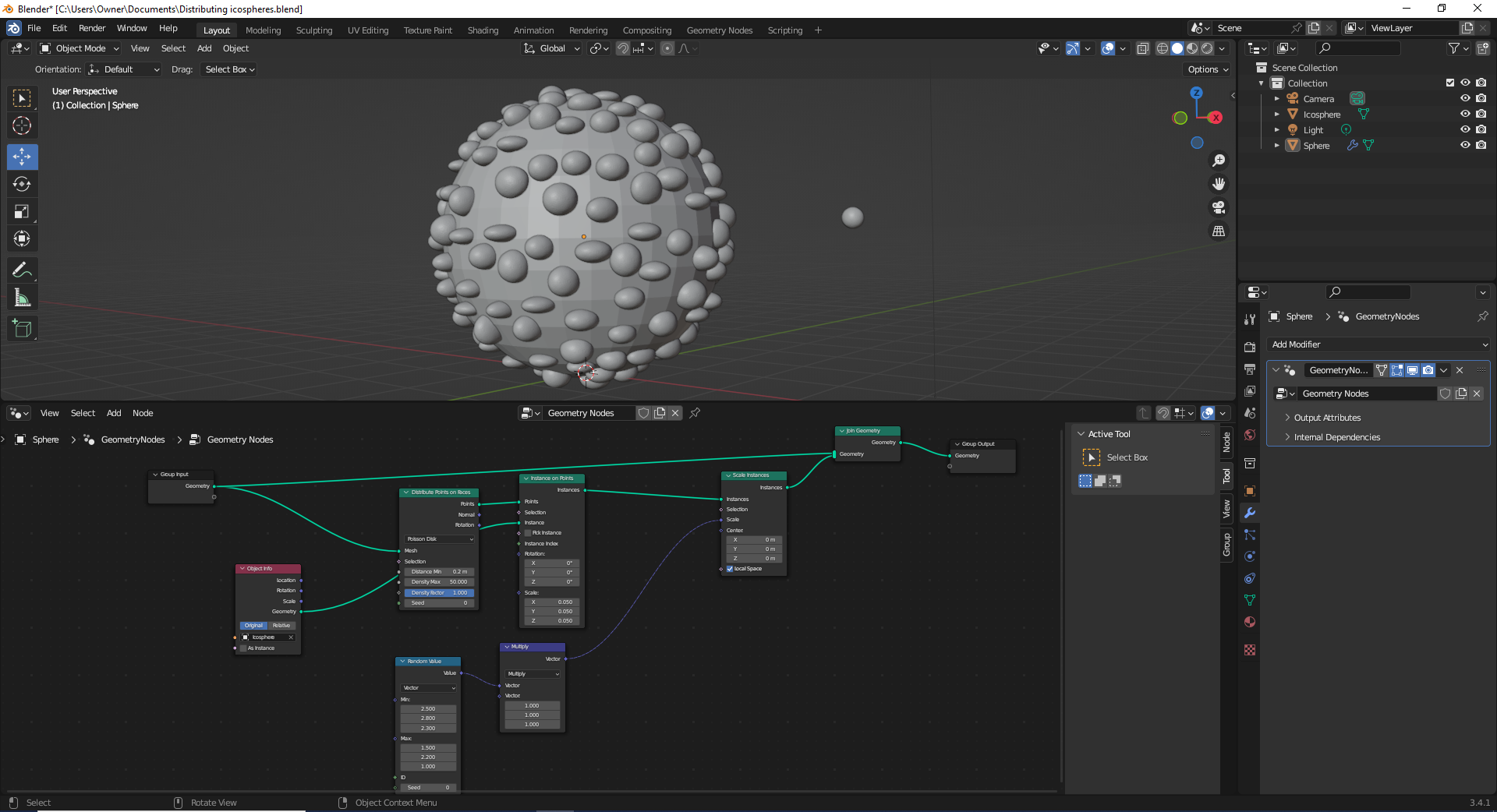
Task: Click the outliner search field
Action: 1358,48
